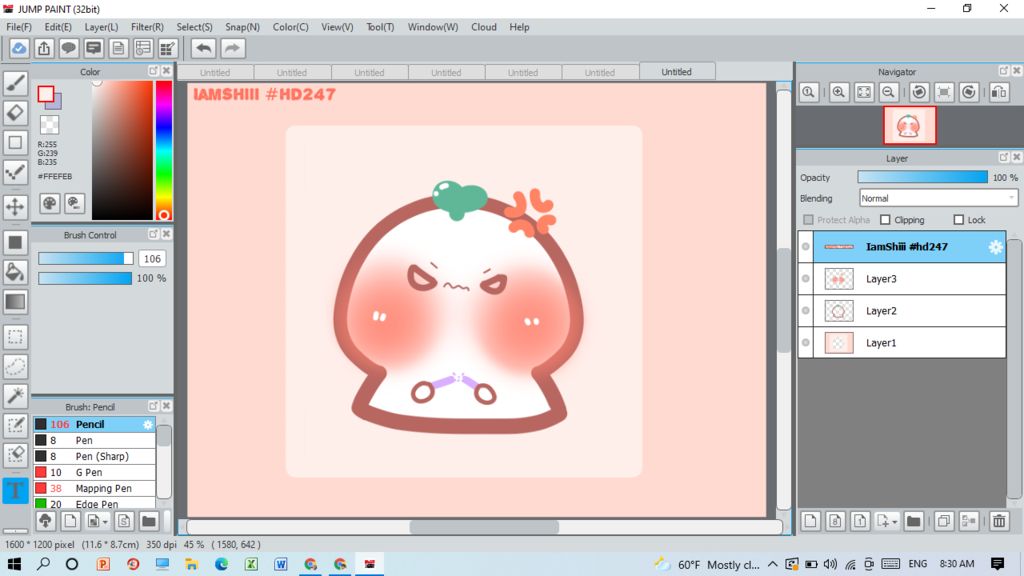Select the Pen brush in list

click(95, 440)
